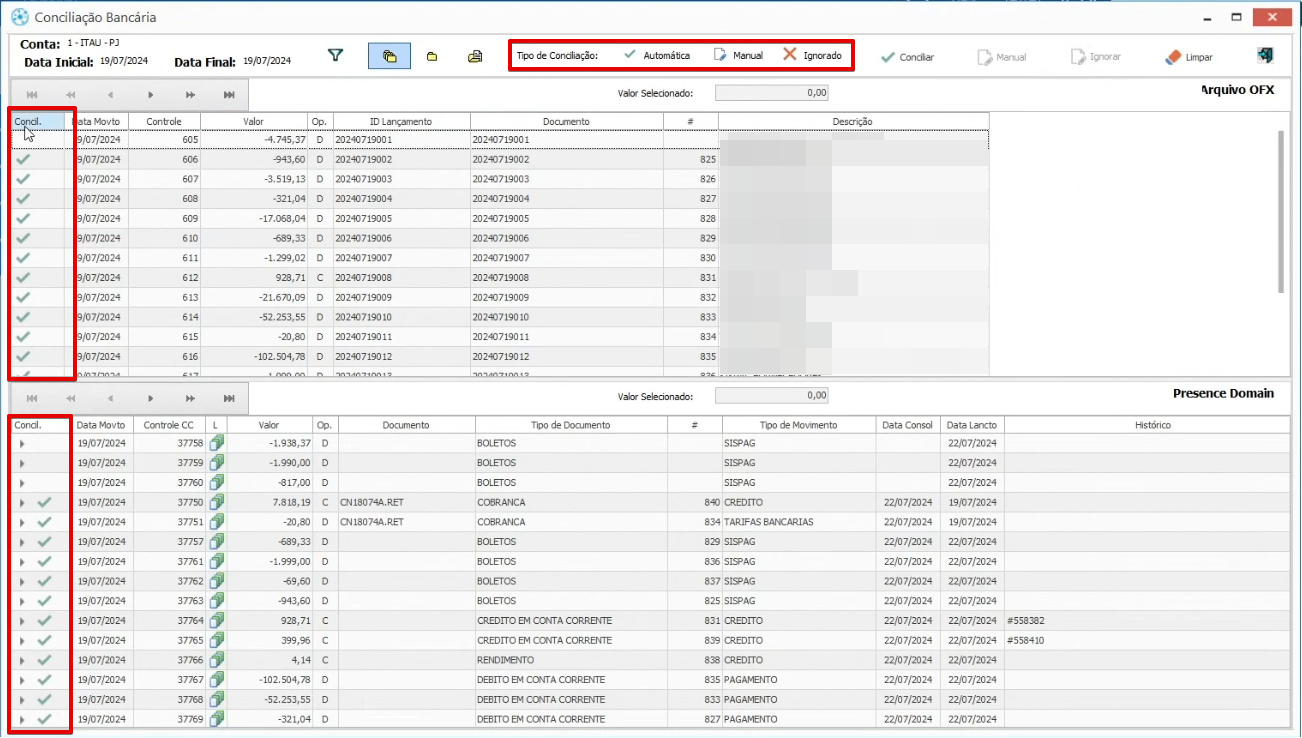The width and height of the screenshot is (1302, 738).
Task: Click CN18074A.RET in the 37750 row
Action: tap(406, 502)
